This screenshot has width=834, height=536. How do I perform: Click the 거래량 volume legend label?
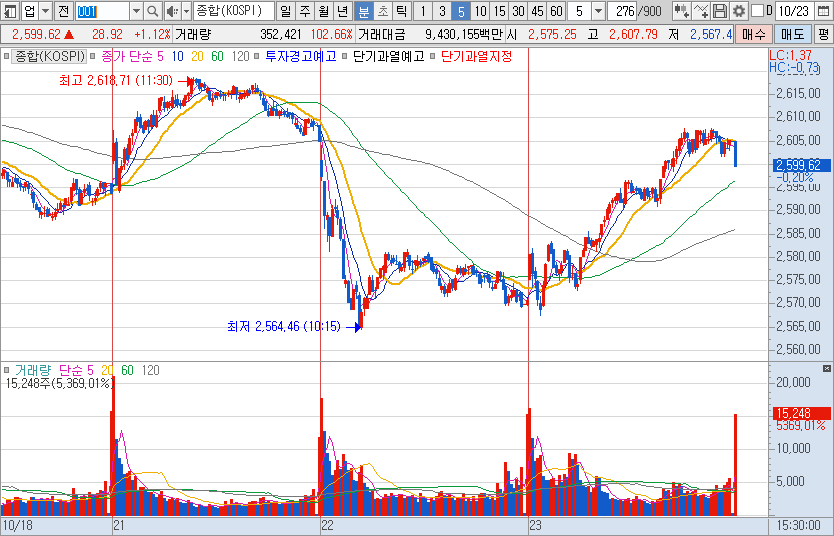point(33,370)
